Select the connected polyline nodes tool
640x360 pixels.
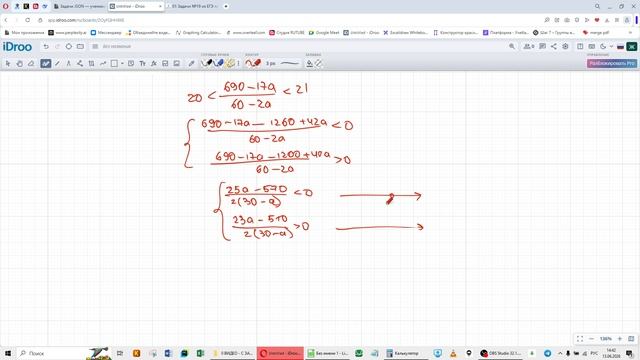tap(80, 63)
